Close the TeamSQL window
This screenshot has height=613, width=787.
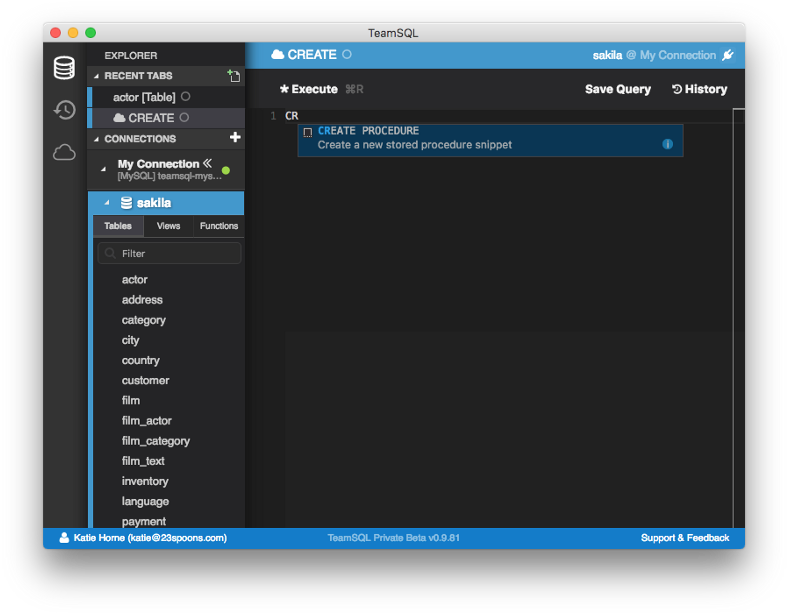click(56, 33)
